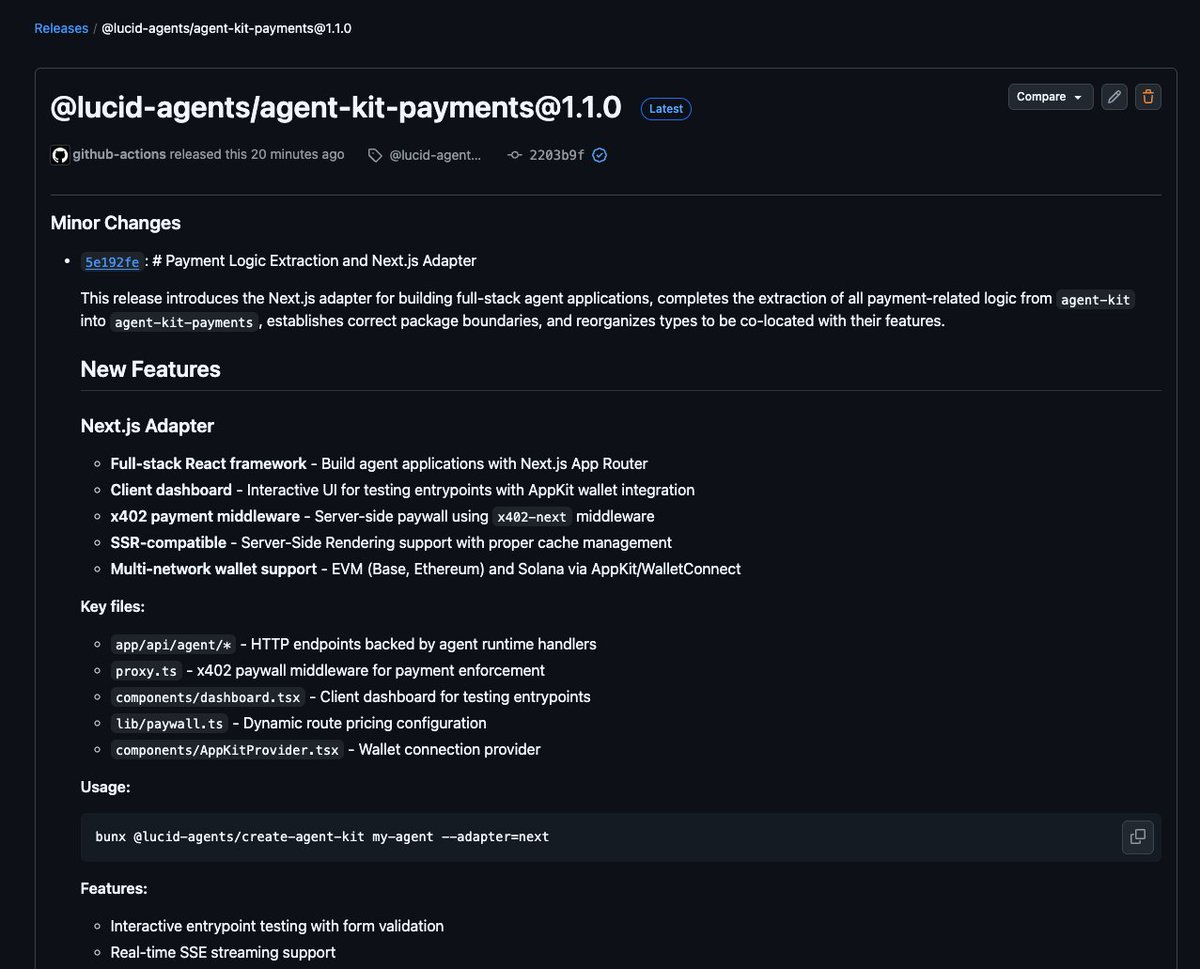Viewport: 1200px width, 969px height.
Task: Open commit 5e192fe link
Action: coord(112,262)
